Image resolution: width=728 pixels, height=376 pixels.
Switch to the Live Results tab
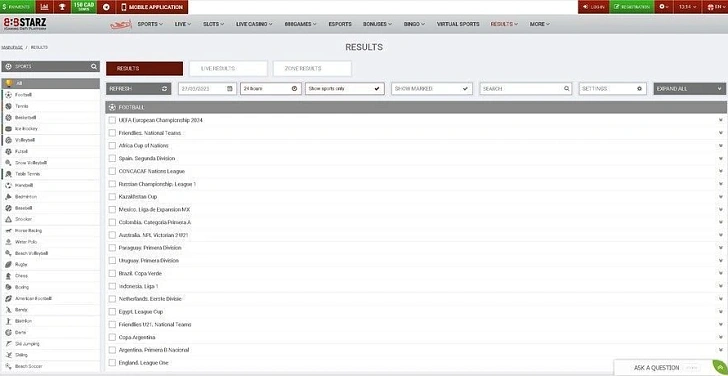tap(228, 69)
